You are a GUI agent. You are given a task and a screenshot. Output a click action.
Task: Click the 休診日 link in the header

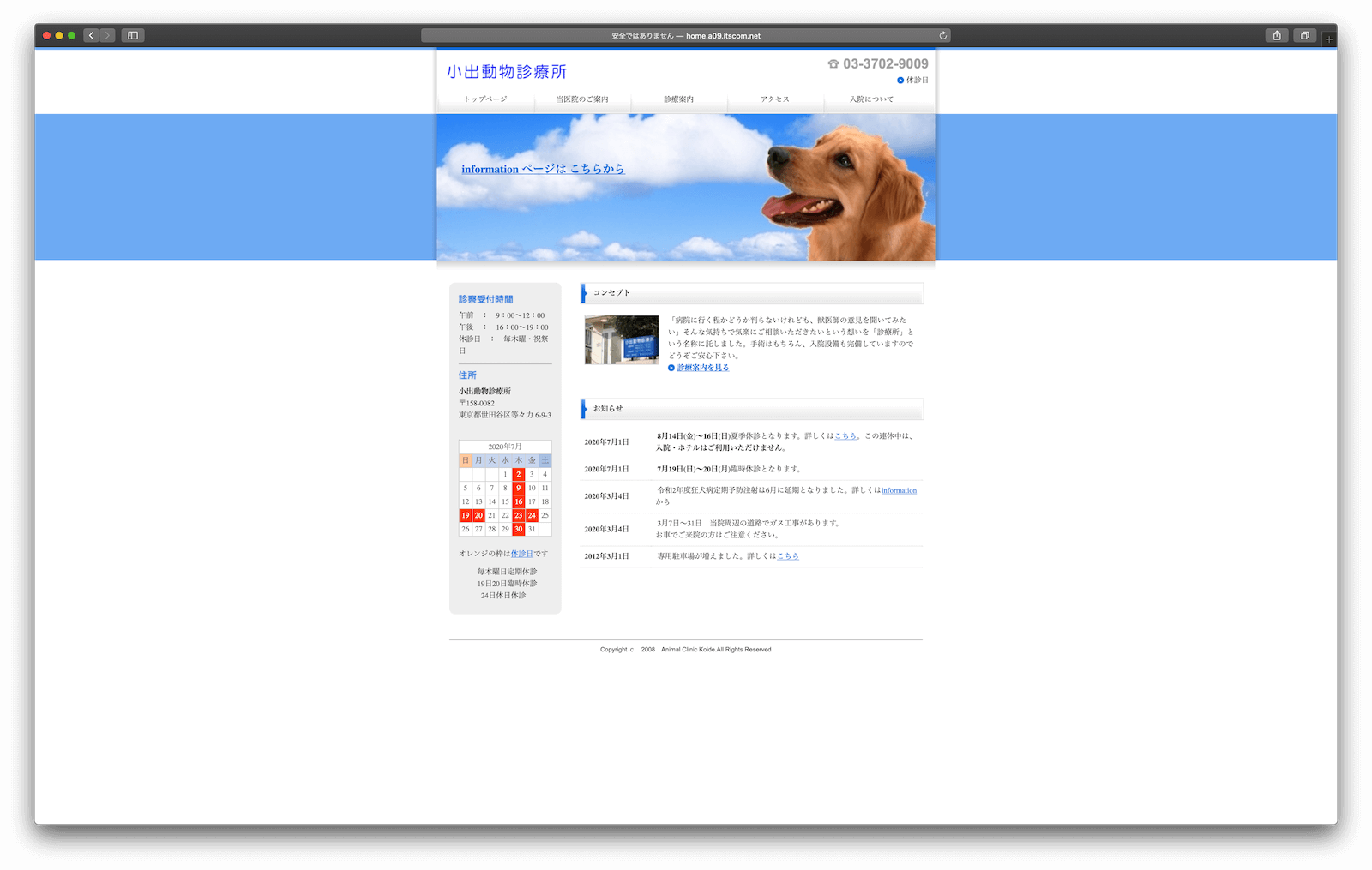(917, 81)
